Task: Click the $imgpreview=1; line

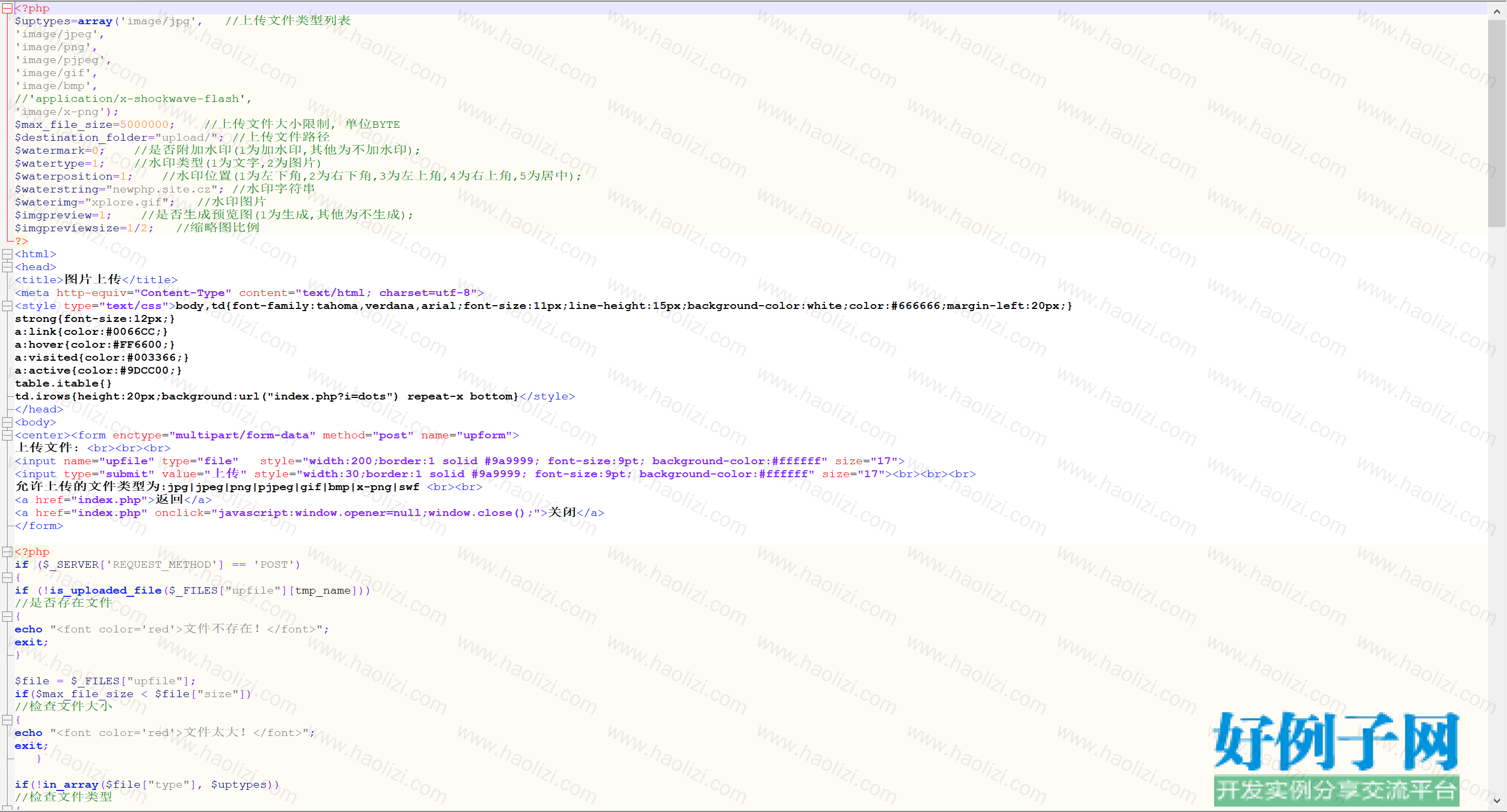Action: click(214, 215)
